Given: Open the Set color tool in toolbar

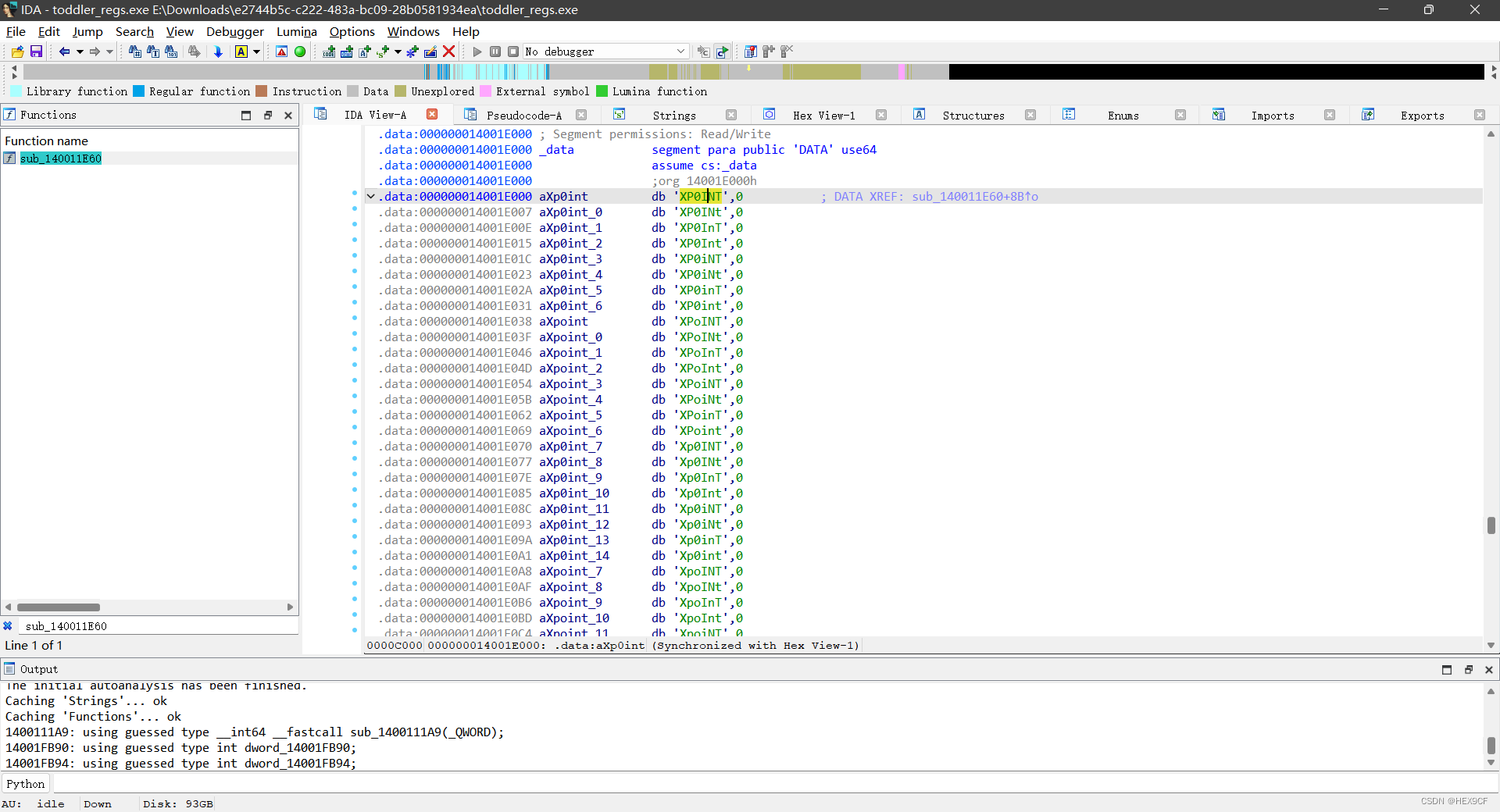Looking at the screenshot, I should pos(241,52).
